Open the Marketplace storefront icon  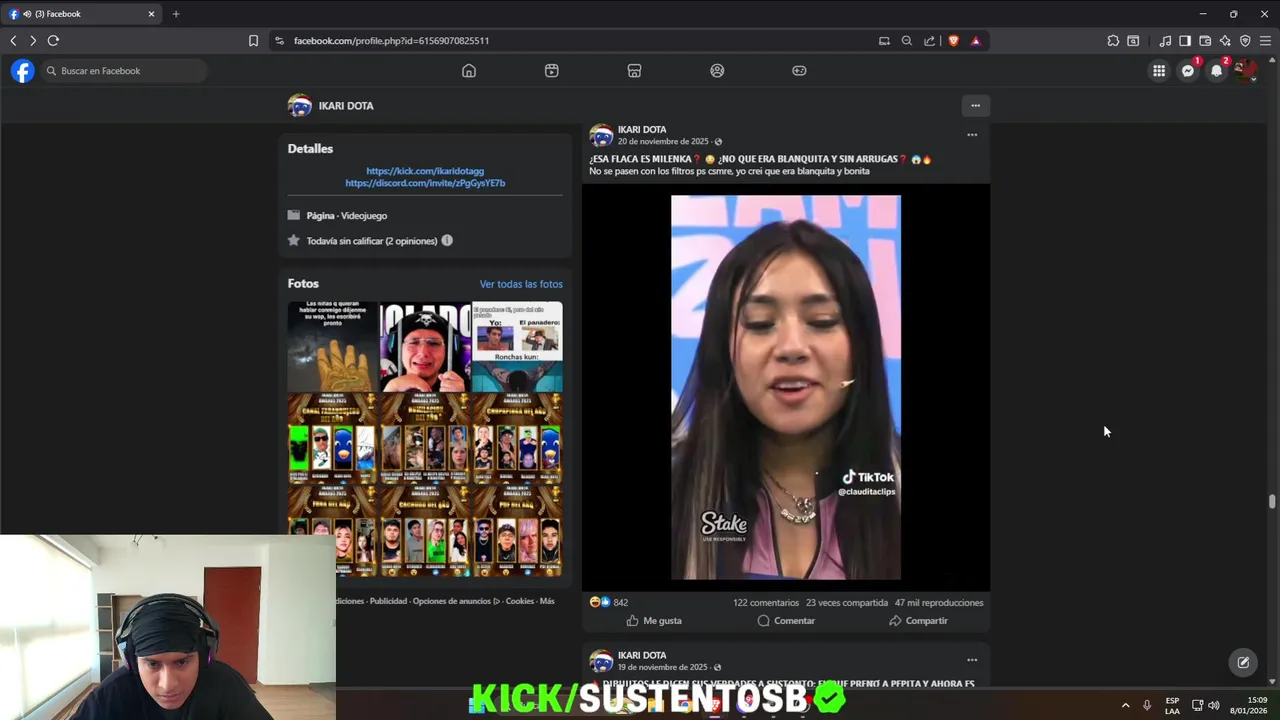click(x=634, y=71)
